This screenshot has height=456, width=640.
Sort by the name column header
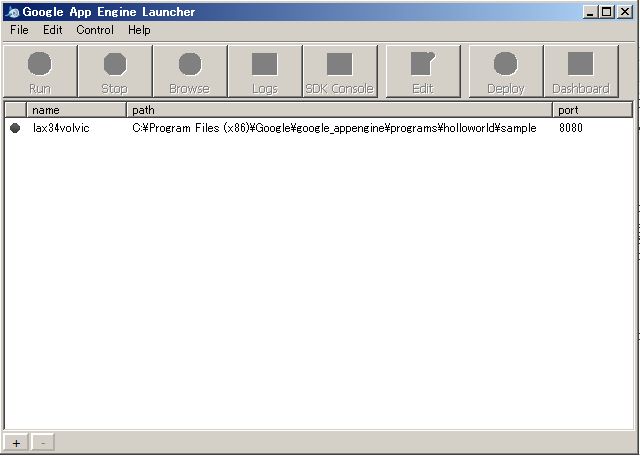(76, 110)
